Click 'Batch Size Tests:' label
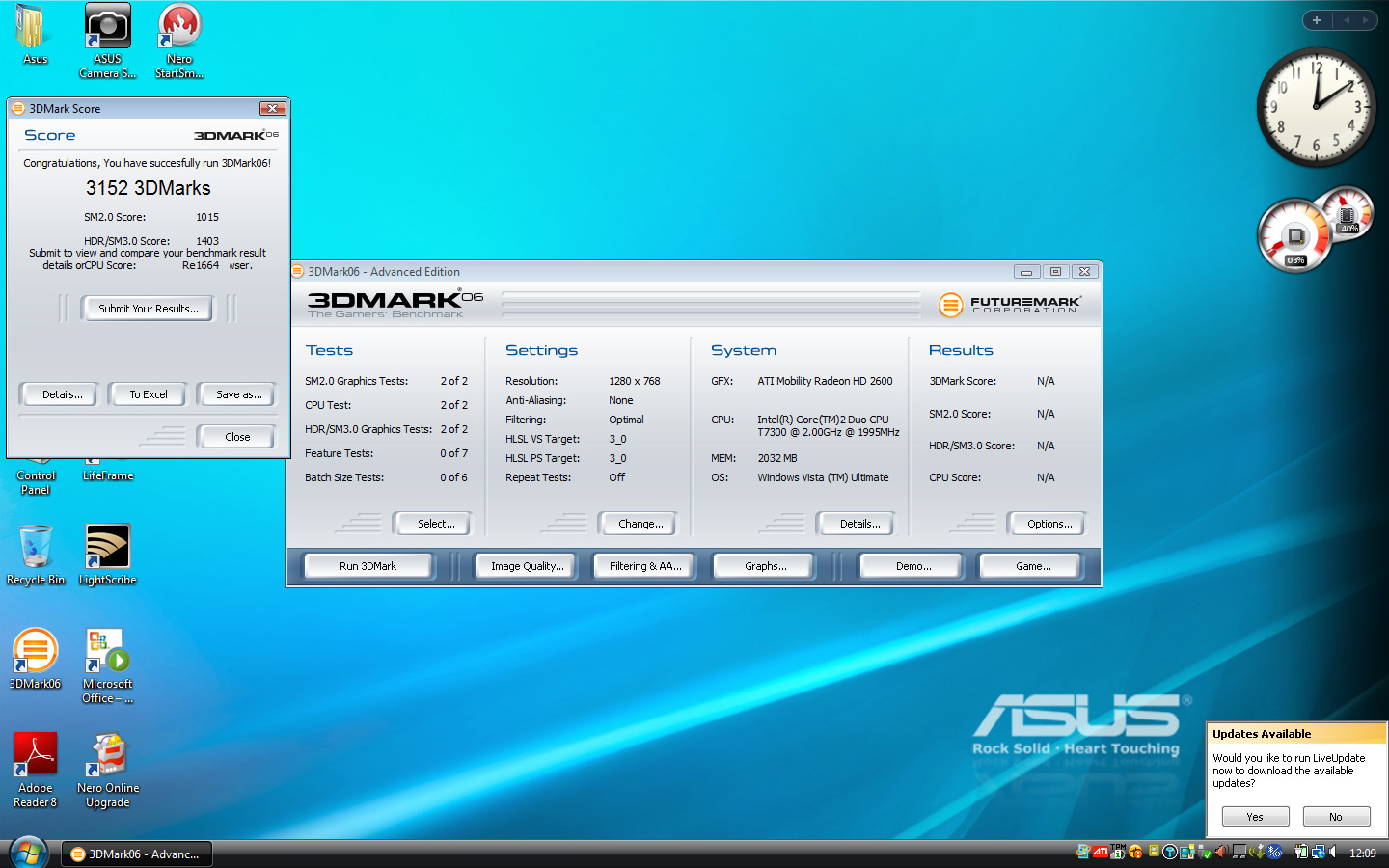 [344, 477]
